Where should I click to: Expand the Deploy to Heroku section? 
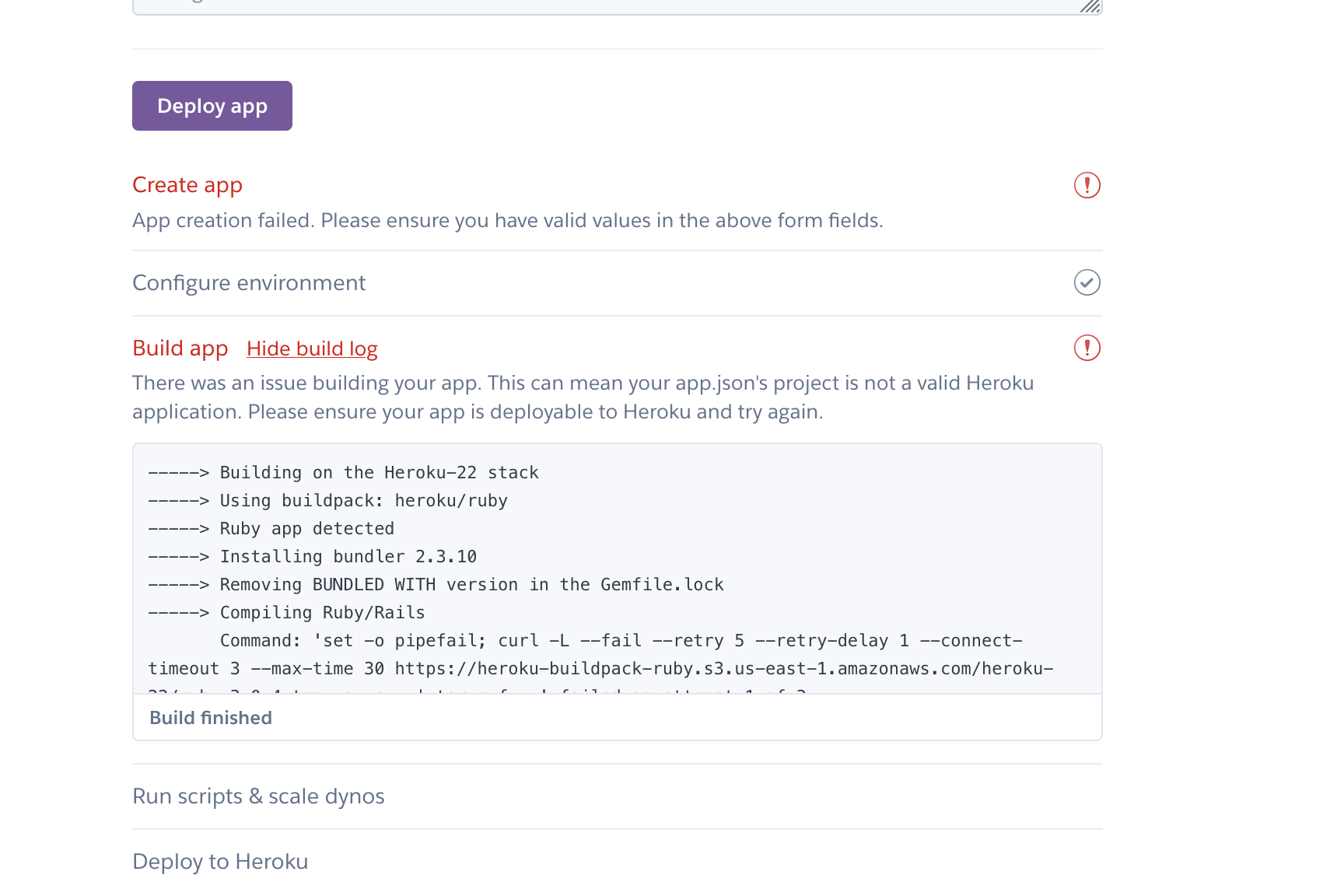point(220,861)
